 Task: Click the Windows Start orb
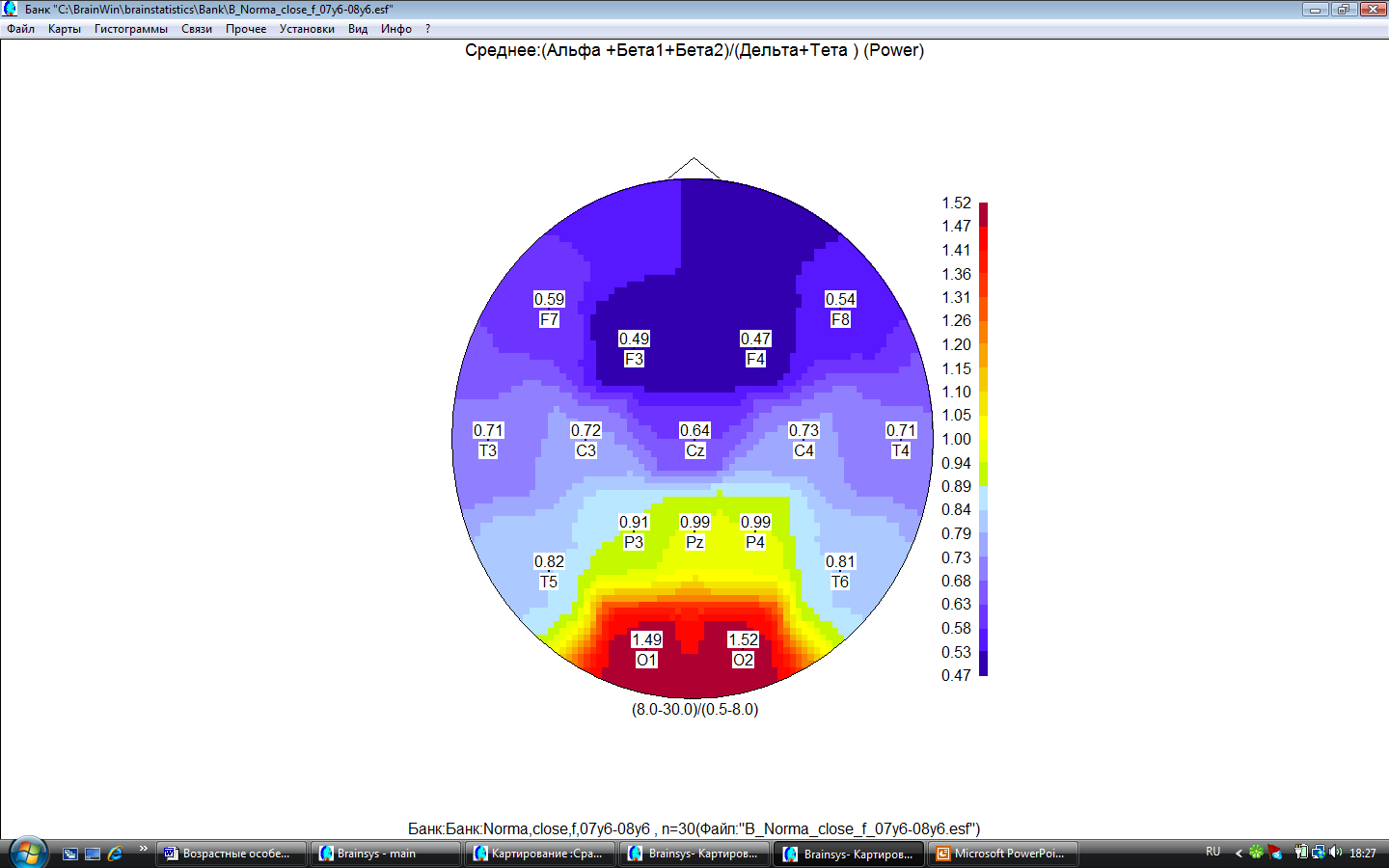tap(28, 853)
